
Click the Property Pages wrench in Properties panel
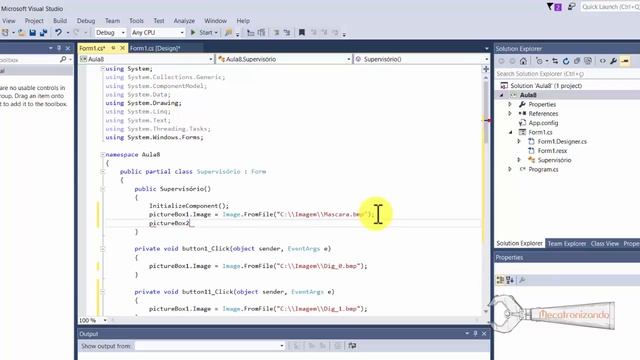pos(522,280)
